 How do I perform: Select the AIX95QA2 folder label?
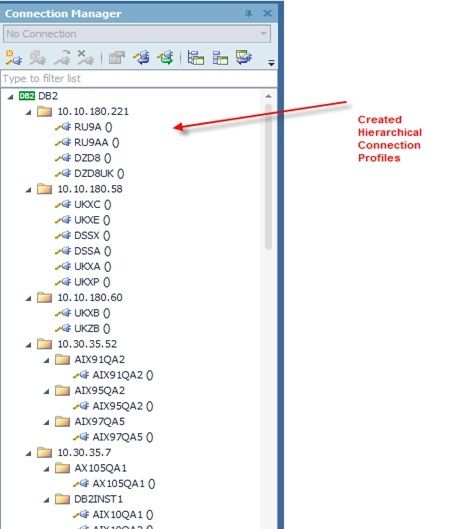tap(100, 391)
